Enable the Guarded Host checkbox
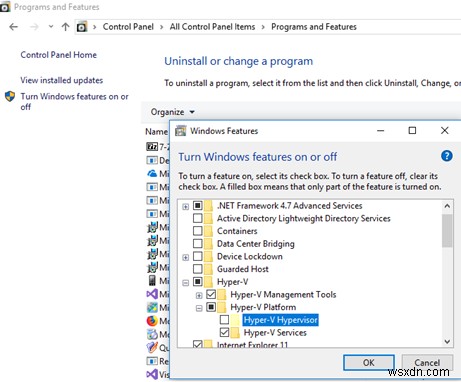The width and height of the screenshot is (461, 382). coord(198,269)
